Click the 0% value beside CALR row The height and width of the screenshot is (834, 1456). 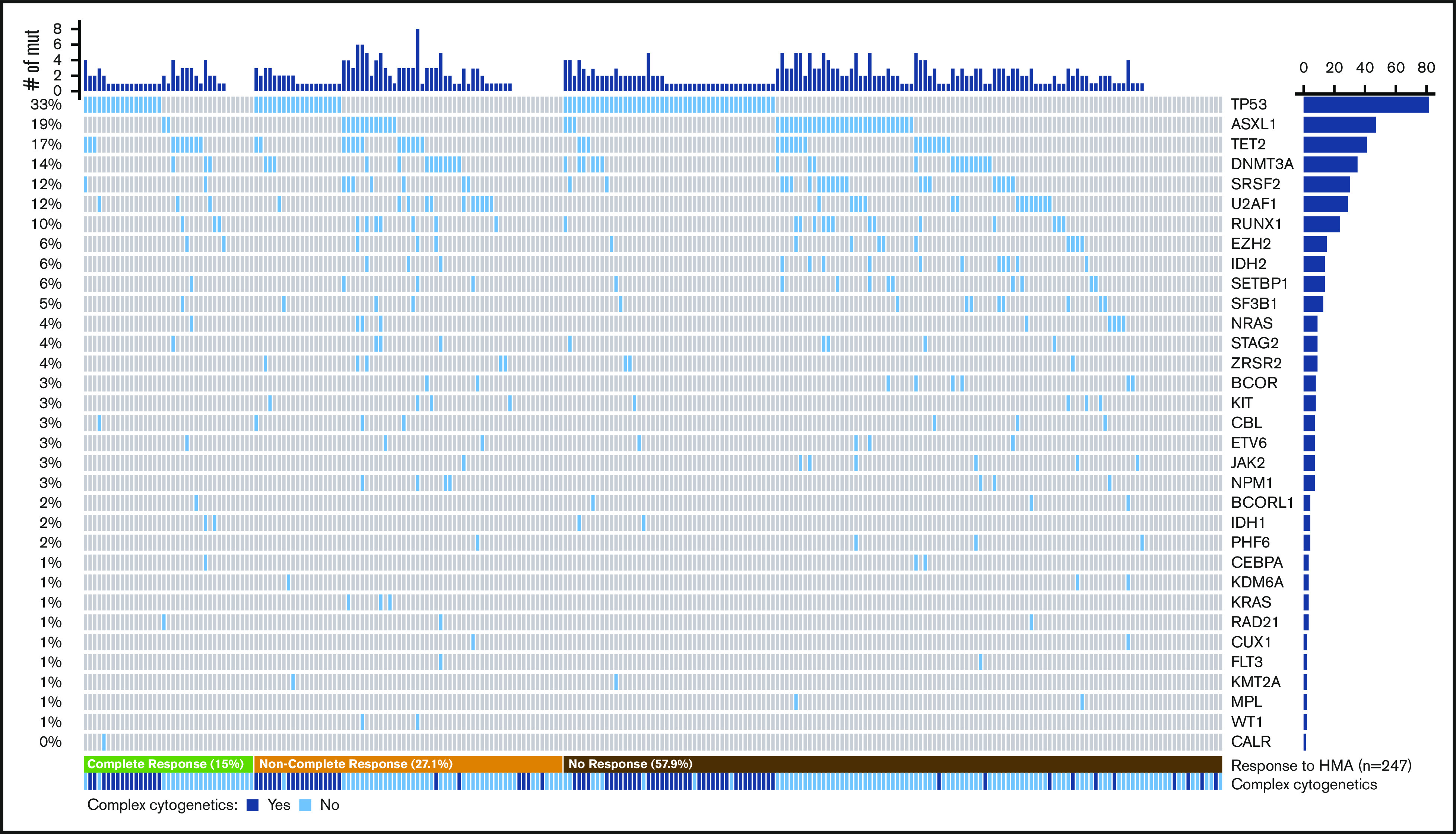click(50, 742)
